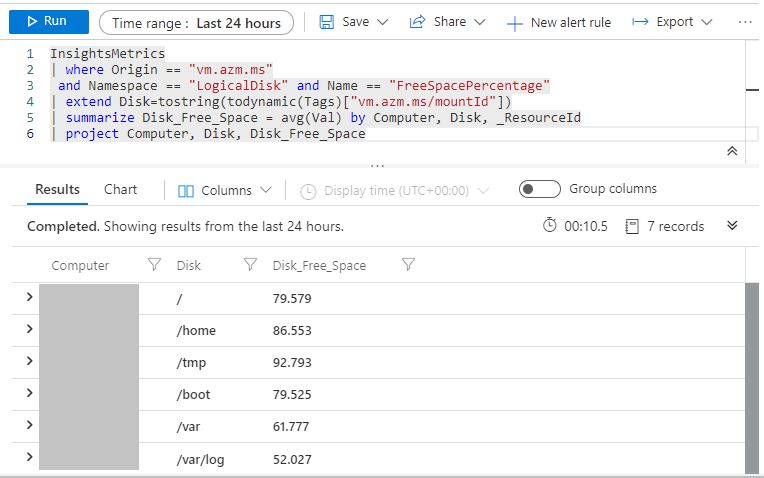Expand the /home row
764x478 pixels.
pyautogui.click(x=29, y=329)
